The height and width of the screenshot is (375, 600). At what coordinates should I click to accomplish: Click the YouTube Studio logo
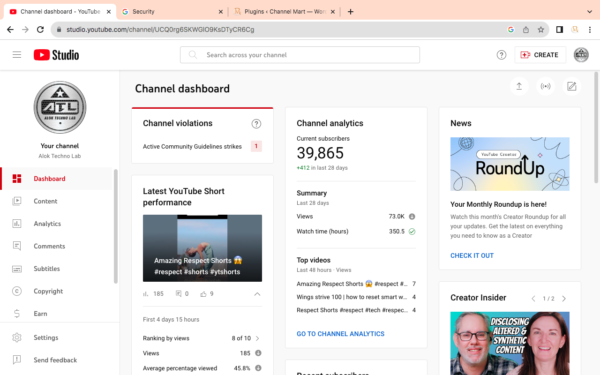pyautogui.click(x=56, y=55)
